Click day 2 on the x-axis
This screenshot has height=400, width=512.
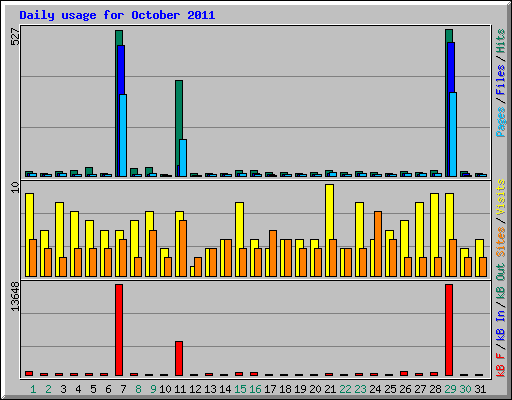[x=48, y=389]
